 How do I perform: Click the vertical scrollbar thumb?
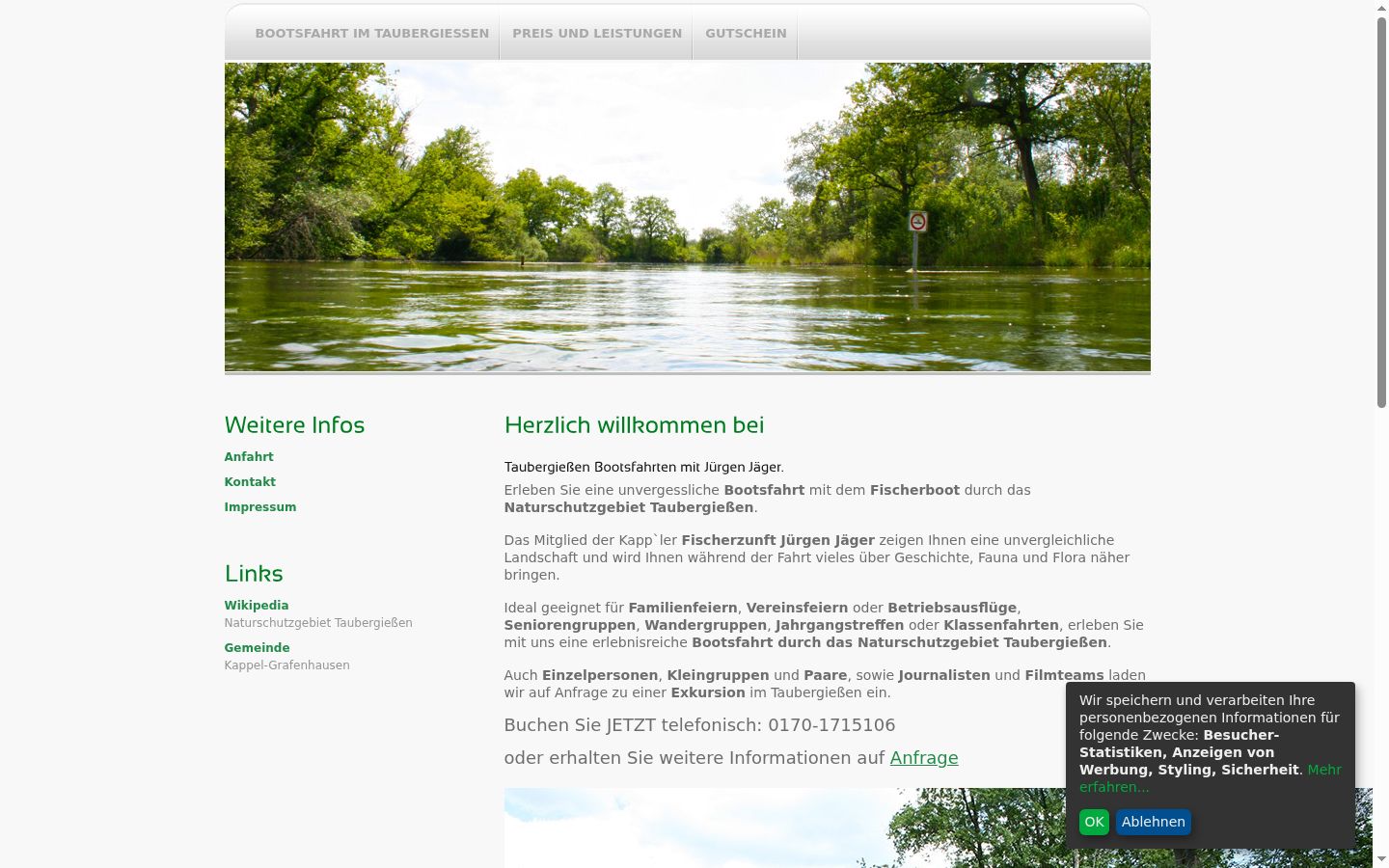click(1381, 212)
